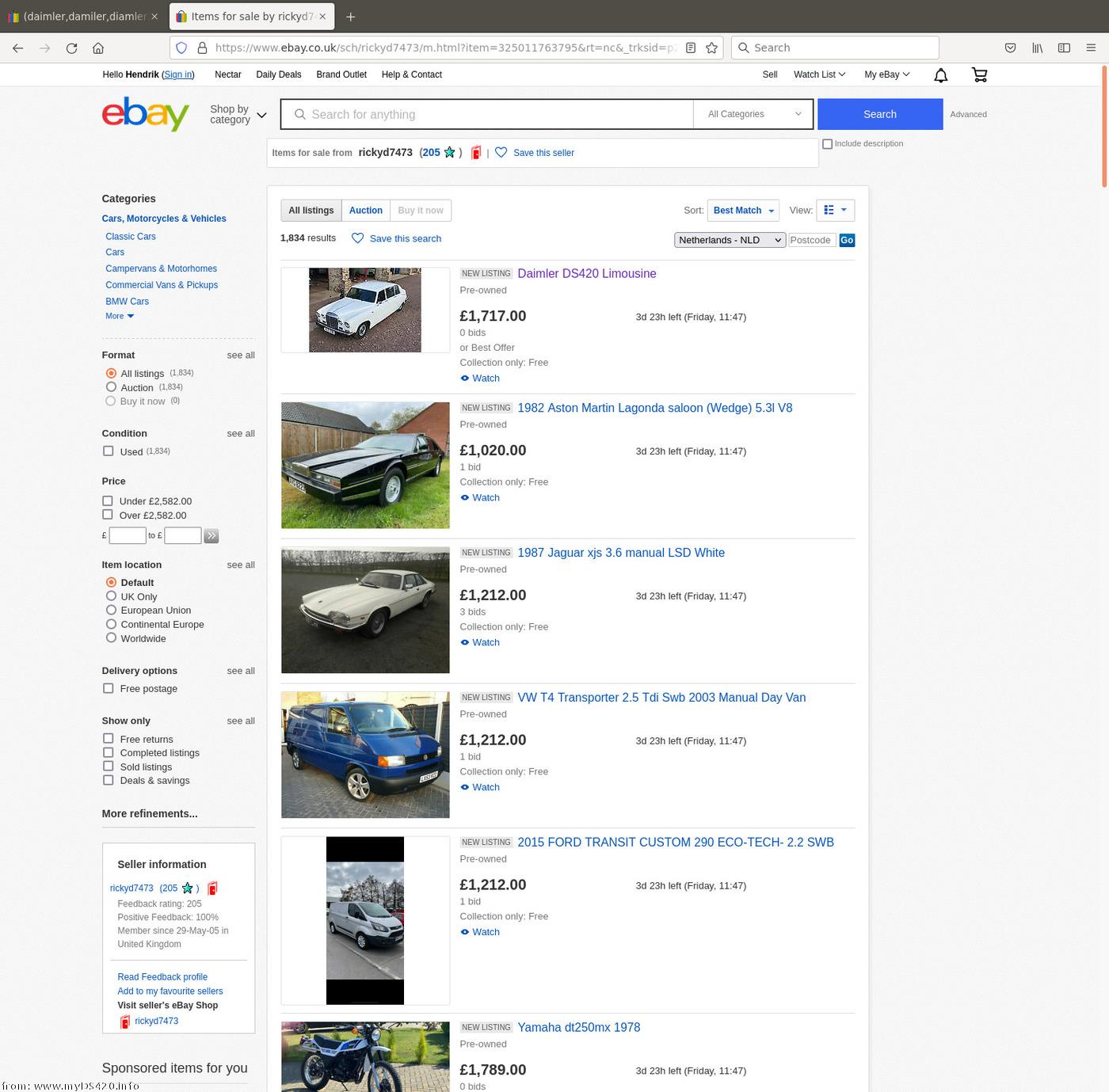The width and height of the screenshot is (1109, 1092).
Task: Open the Watch List dropdown
Action: [x=819, y=74]
